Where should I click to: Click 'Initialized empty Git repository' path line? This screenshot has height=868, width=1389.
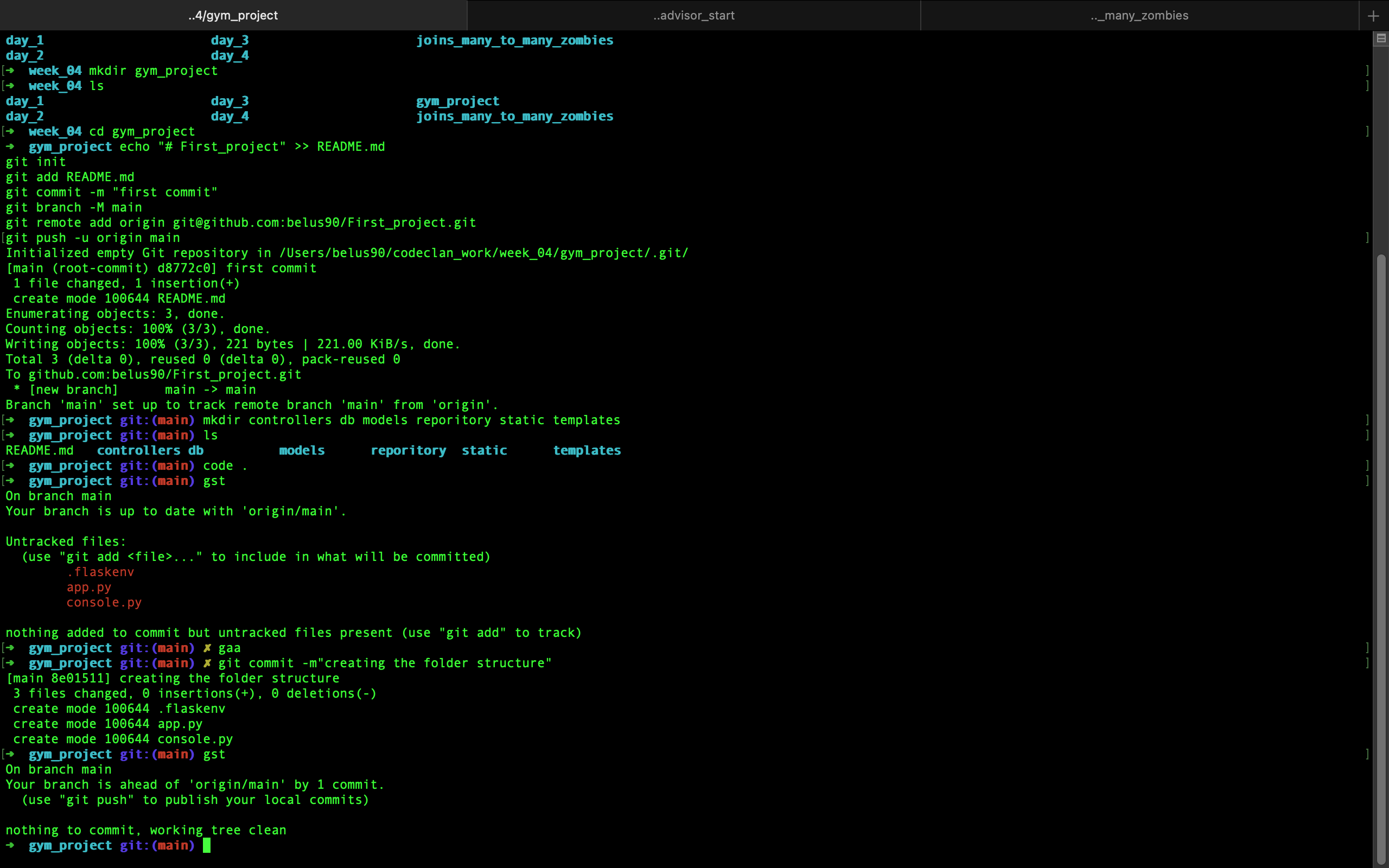(x=347, y=253)
